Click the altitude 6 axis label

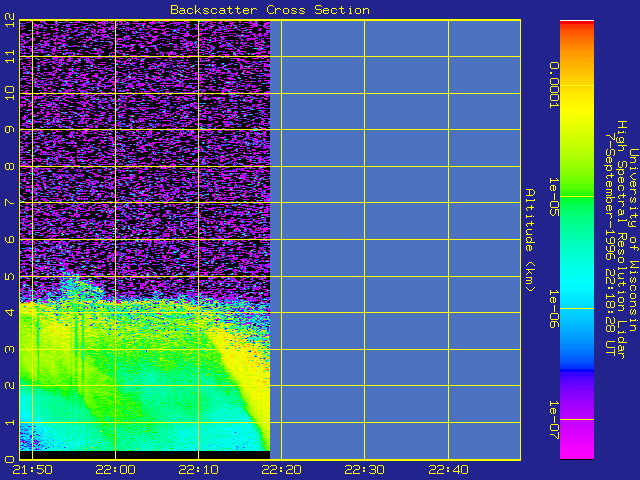click(x=10, y=239)
